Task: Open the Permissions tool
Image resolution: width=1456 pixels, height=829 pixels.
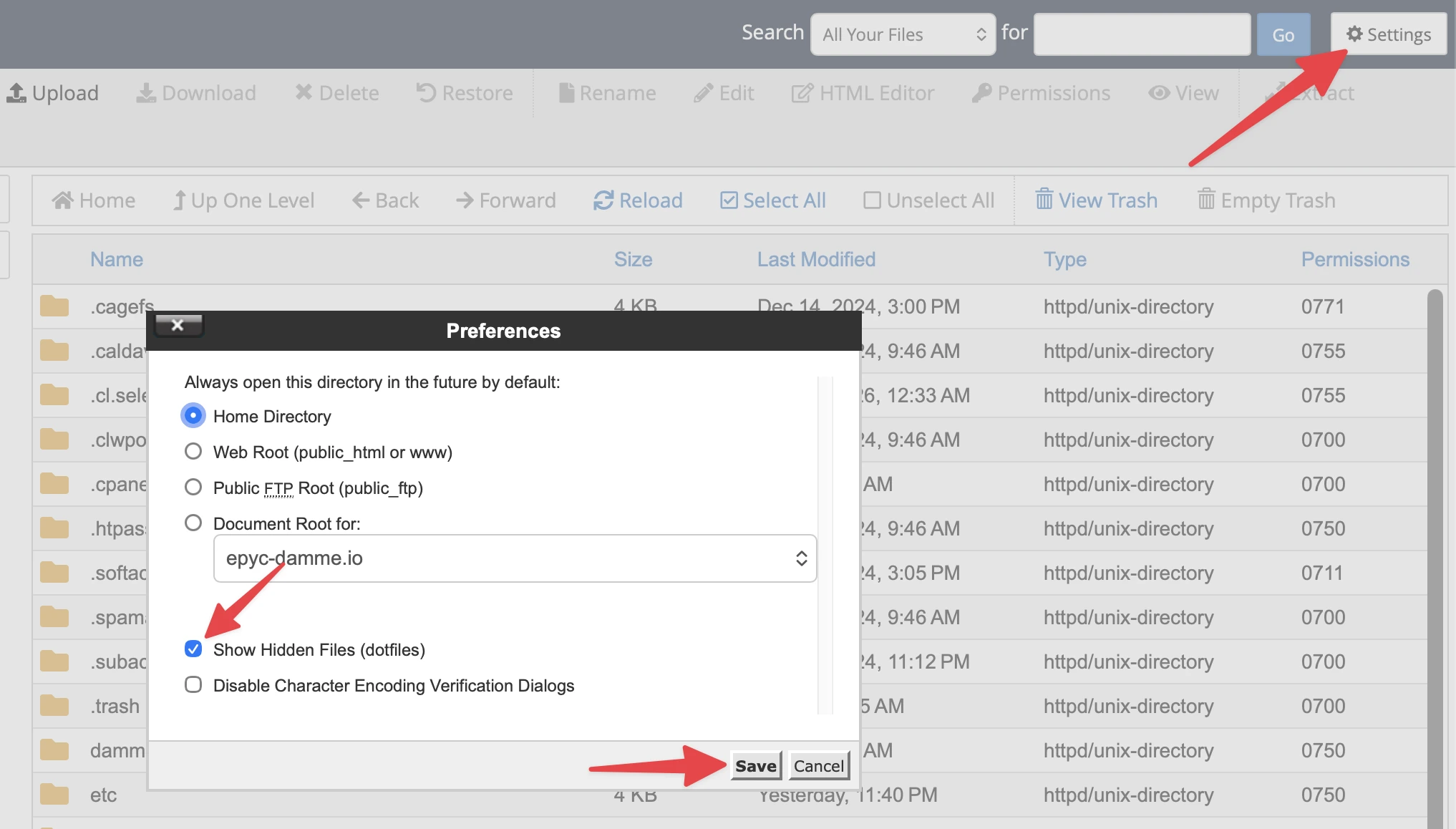Action: point(1041,93)
